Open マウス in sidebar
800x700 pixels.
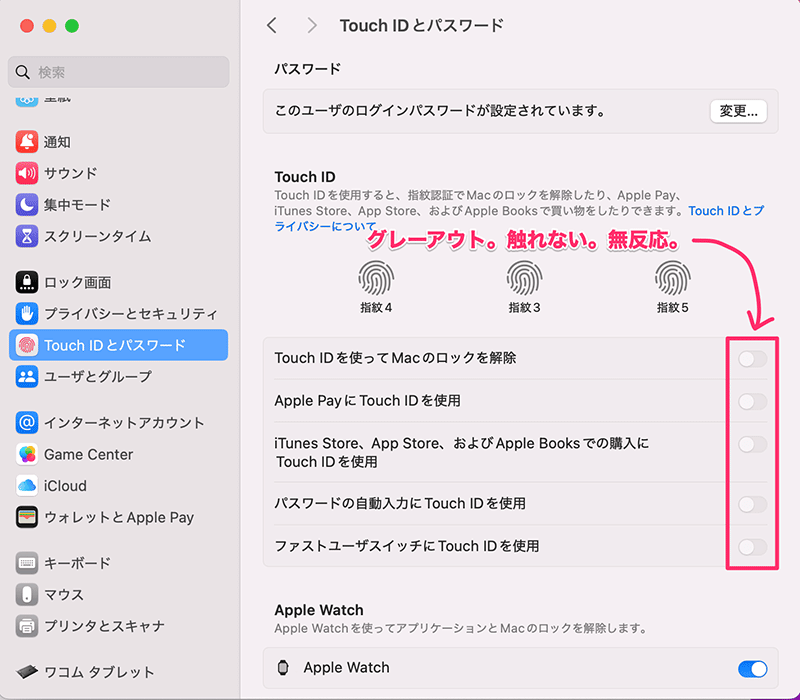point(118,594)
